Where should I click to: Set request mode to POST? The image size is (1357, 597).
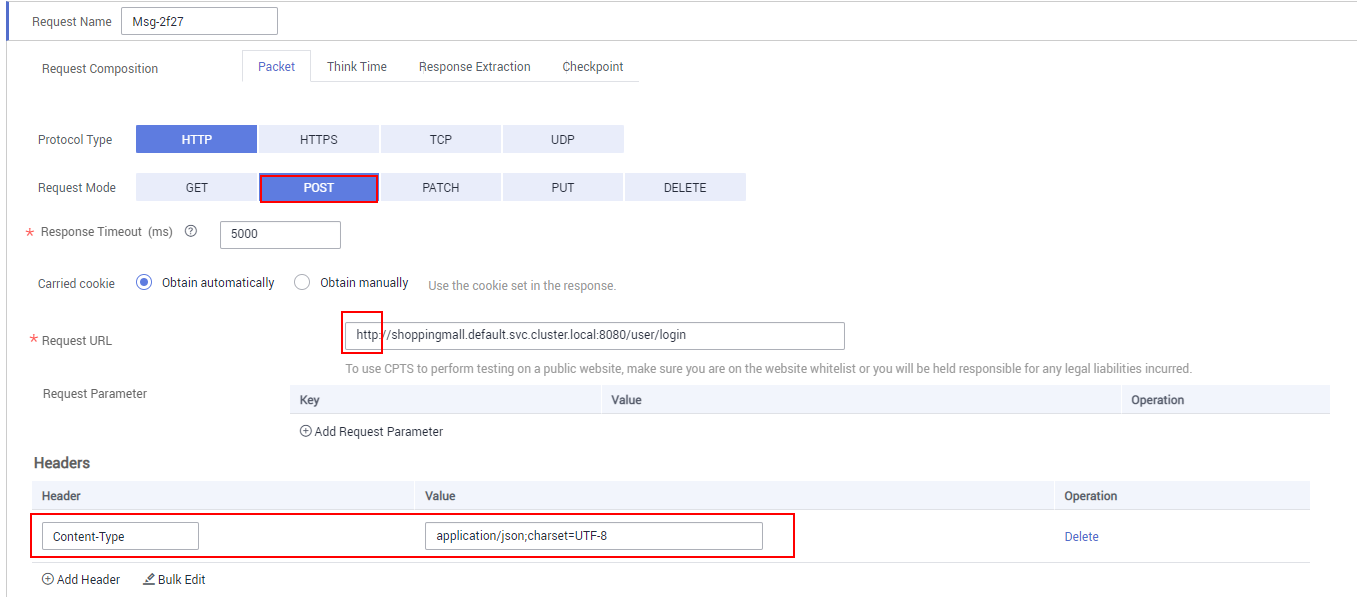coord(319,188)
